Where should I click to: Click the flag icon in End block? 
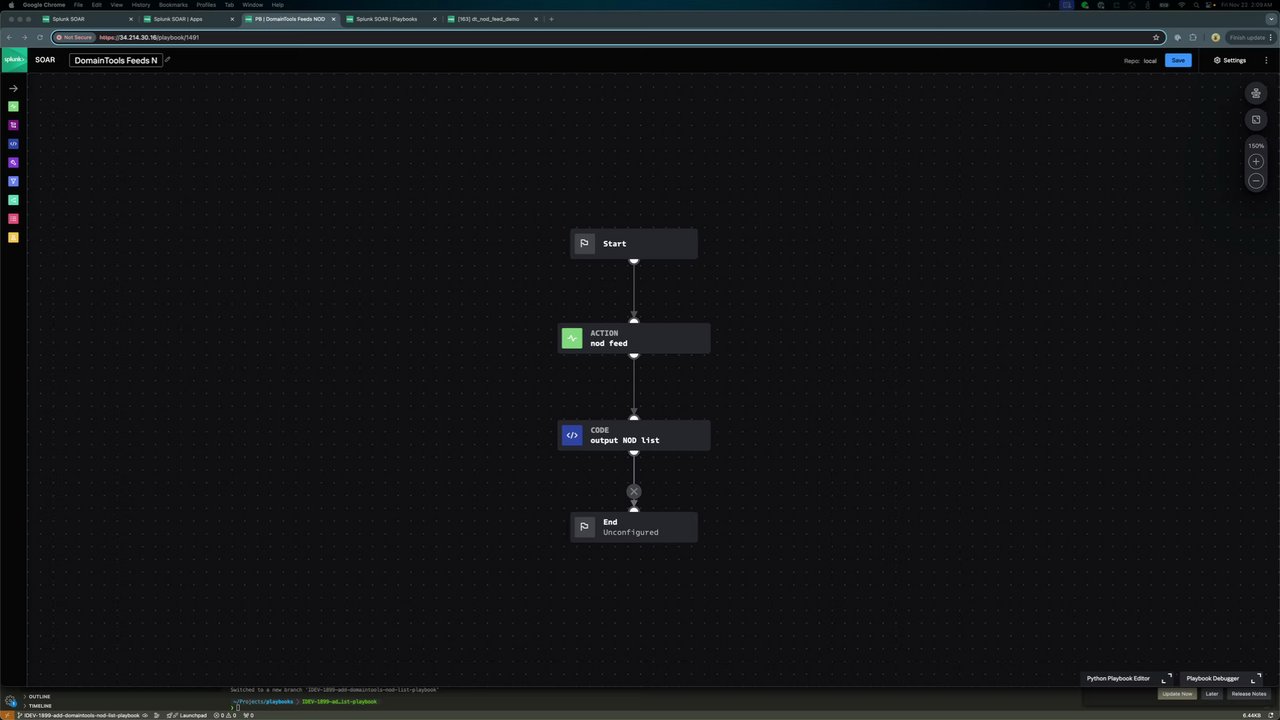tap(584, 527)
